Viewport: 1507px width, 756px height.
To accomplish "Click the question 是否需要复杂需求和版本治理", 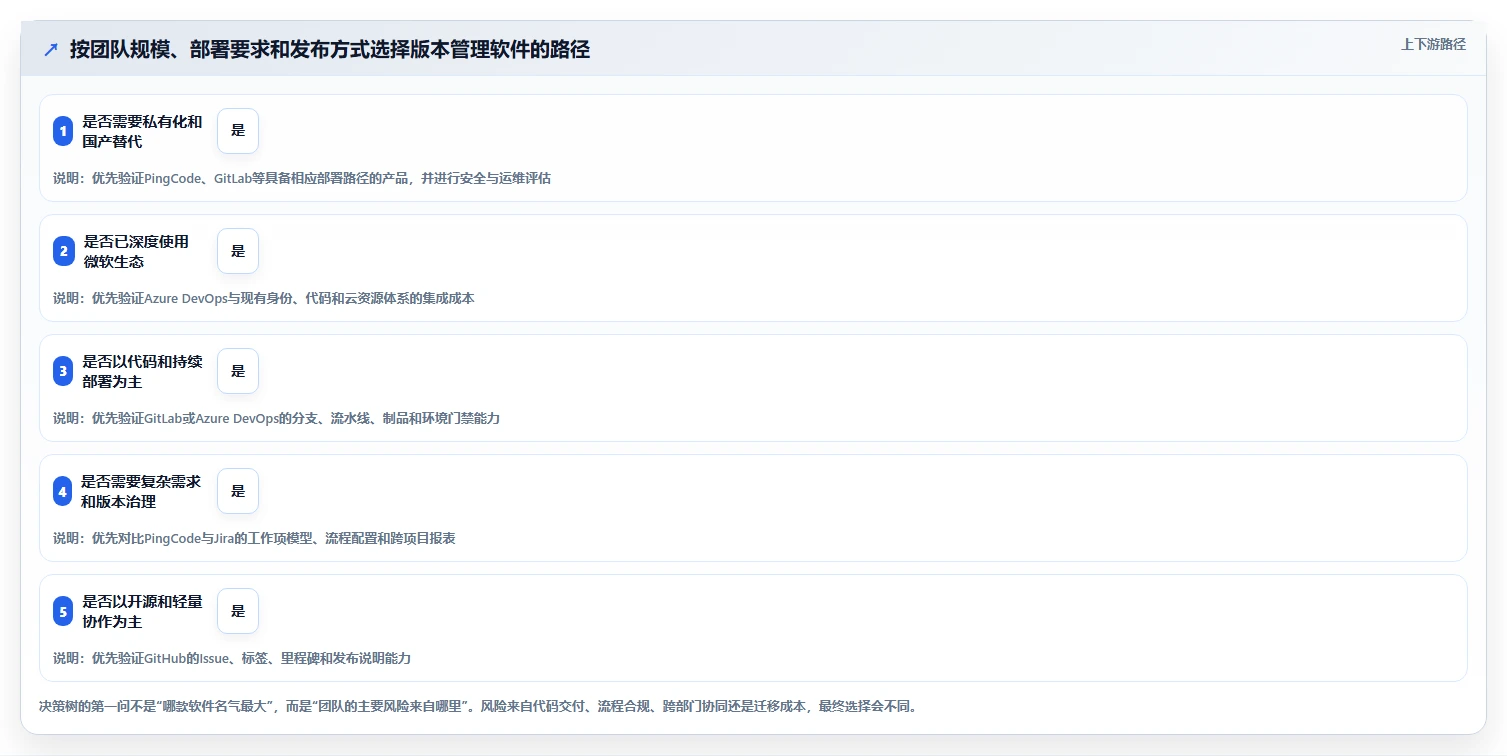I will point(141,491).
